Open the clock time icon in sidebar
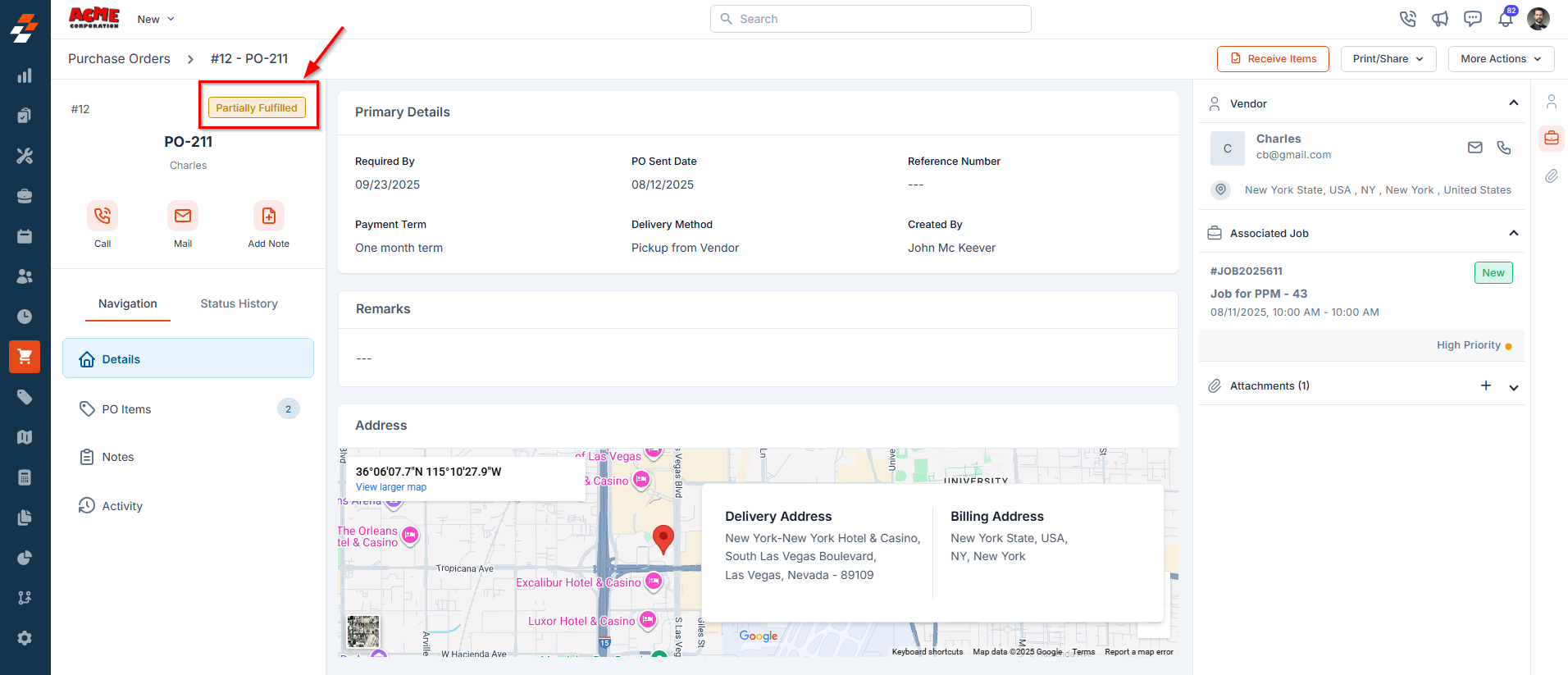The width and height of the screenshot is (1568, 675). click(x=25, y=317)
